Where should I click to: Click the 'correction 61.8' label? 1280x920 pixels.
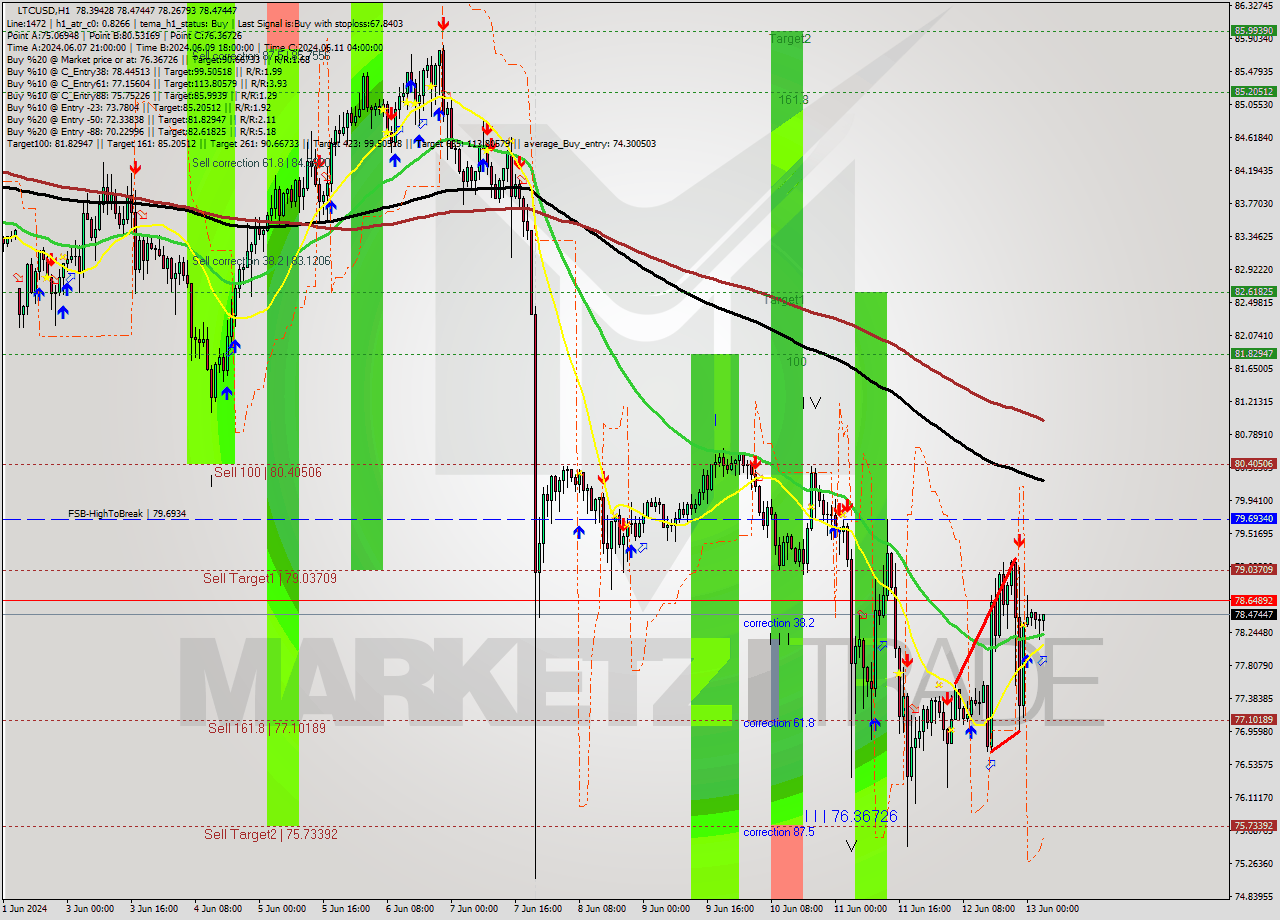pyautogui.click(x=779, y=722)
